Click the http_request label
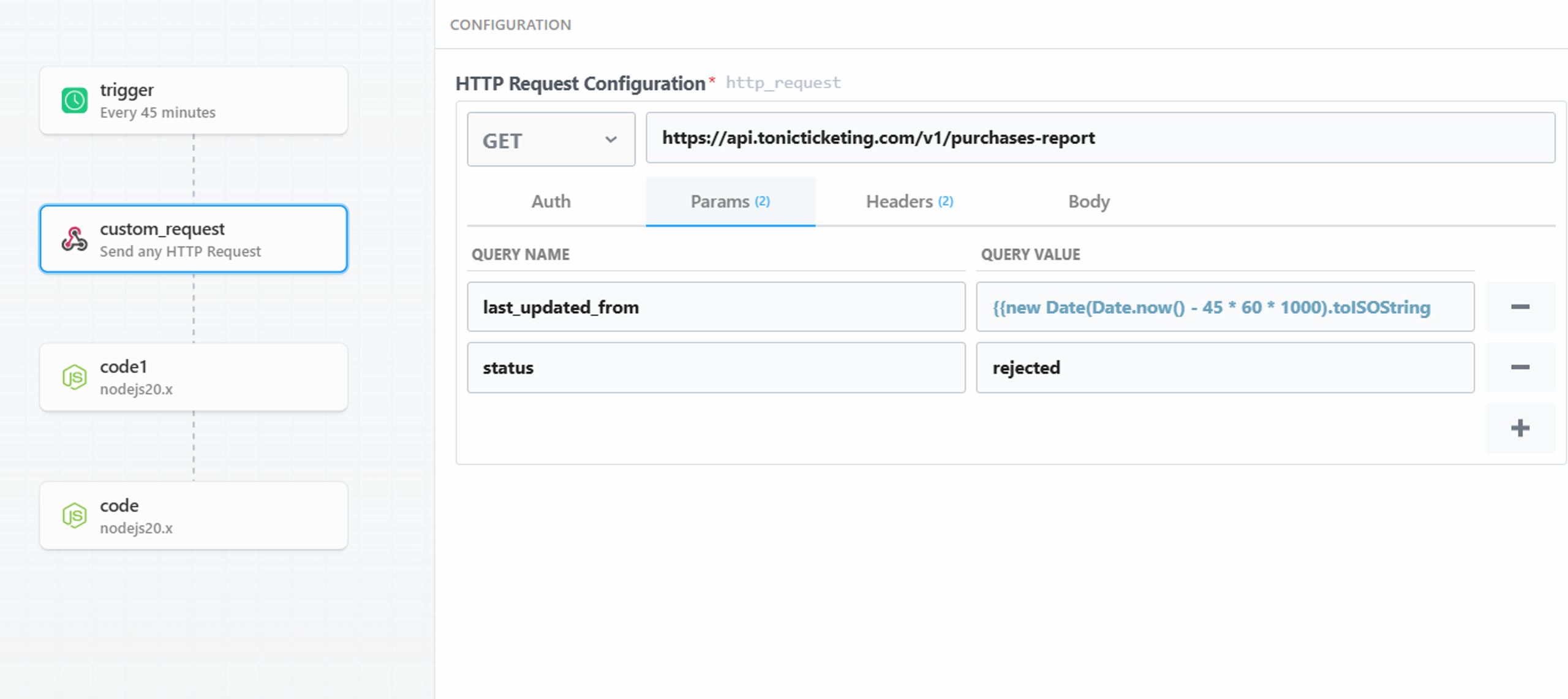This screenshot has height=699, width=1568. (x=784, y=82)
